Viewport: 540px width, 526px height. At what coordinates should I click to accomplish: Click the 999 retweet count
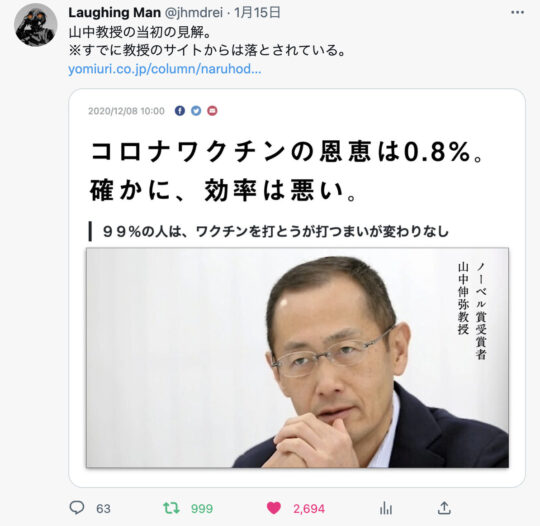tap(202, 509)
